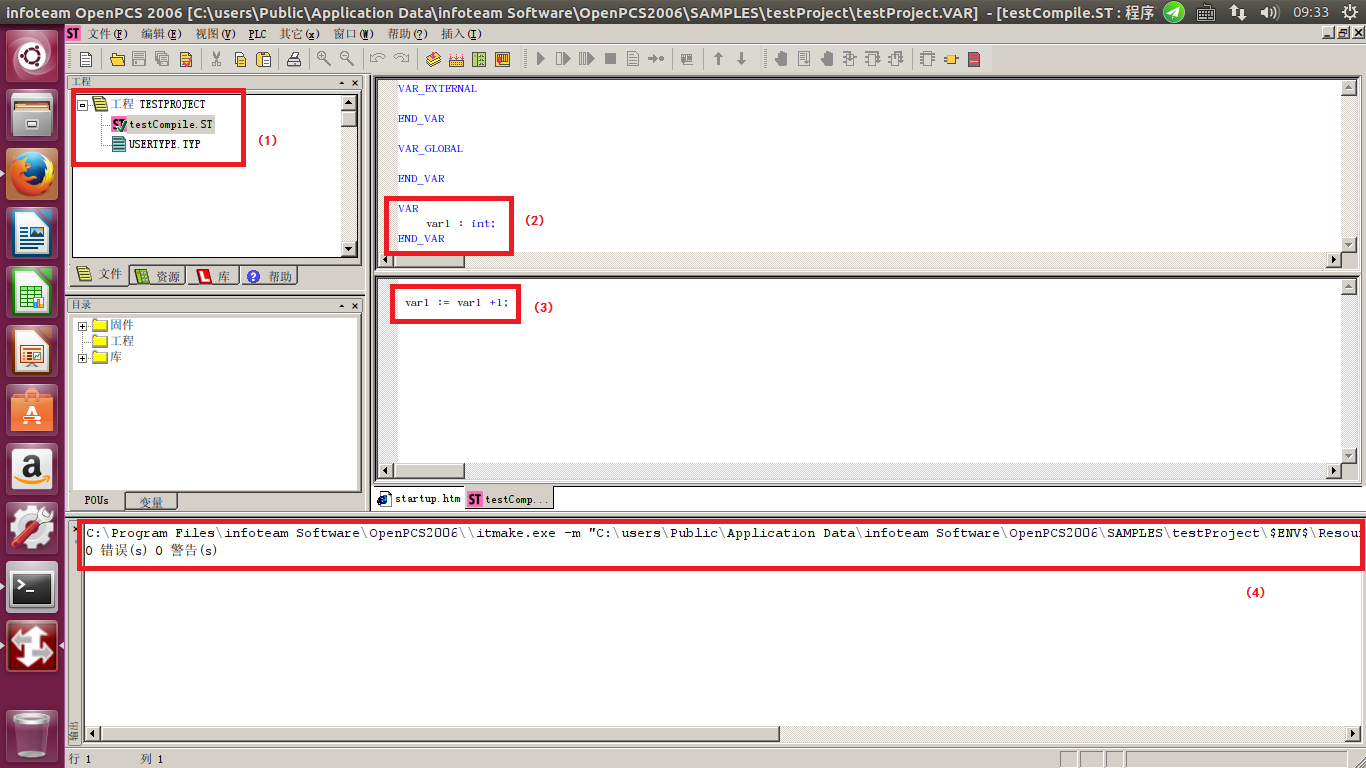Click the first breakpoint hand icon
The height and width of the screenshot is (768, 1366).
781,59
